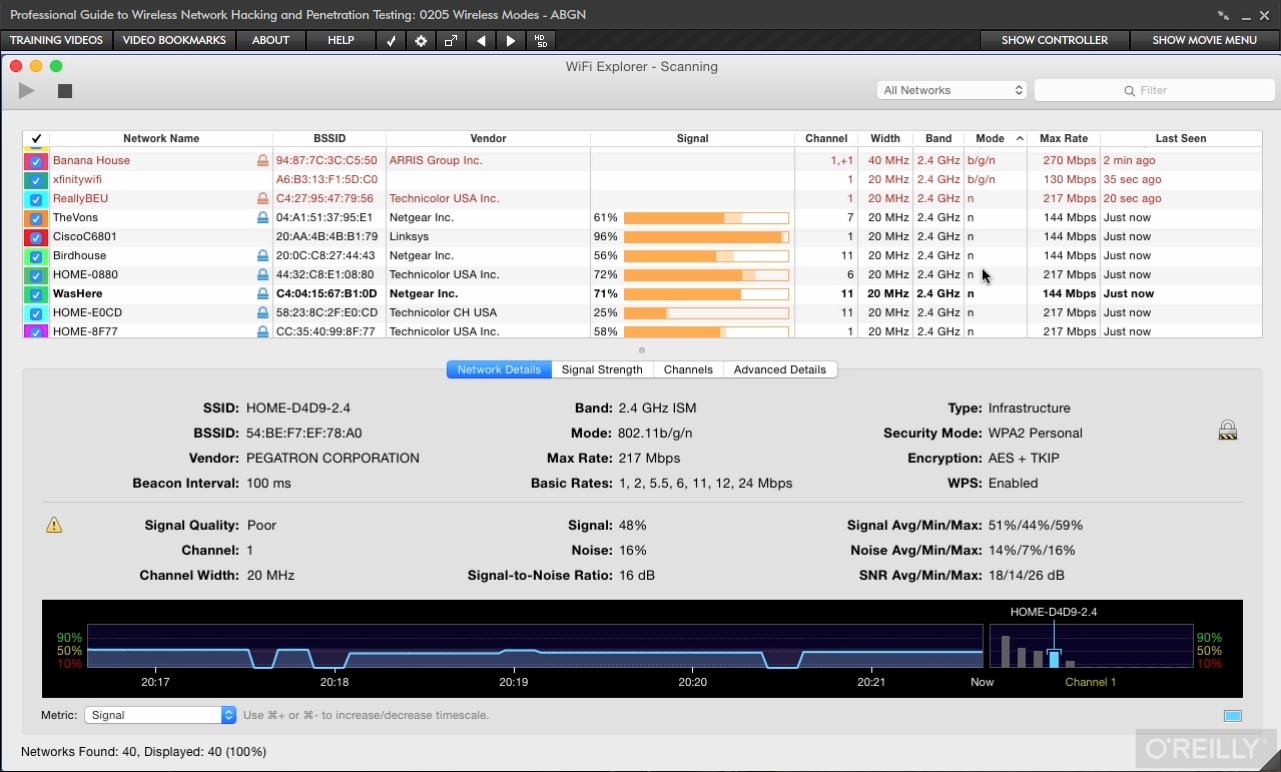Uncheck the CiscoC6801 network checkbox
The height and width of the screenshot is (772, 1281).
(x=36, y=237)
